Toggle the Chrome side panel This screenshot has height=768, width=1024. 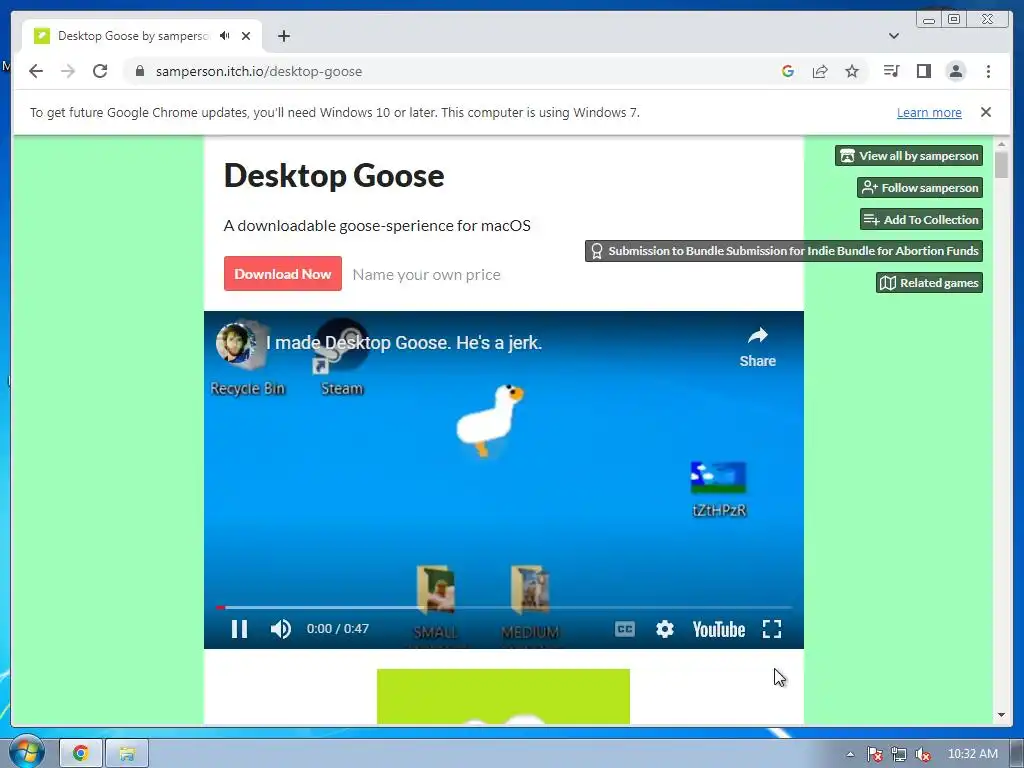[923, 71]
